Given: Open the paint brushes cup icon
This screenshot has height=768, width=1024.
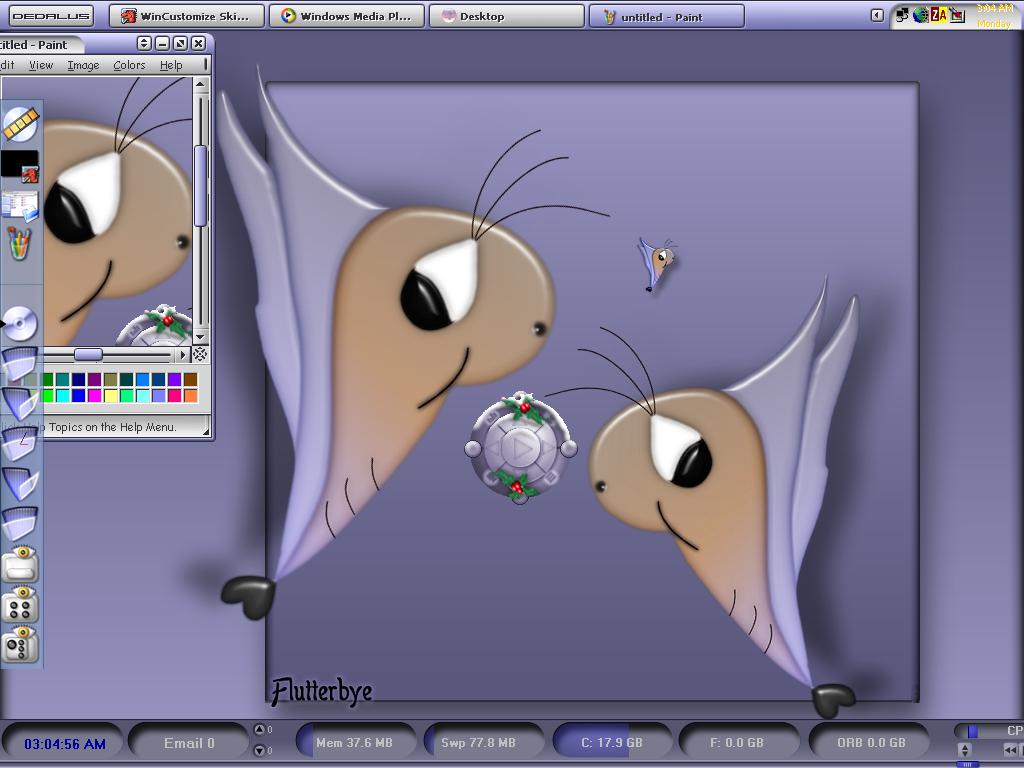Looking at the screenshot, I should click(x=20, y=244).
